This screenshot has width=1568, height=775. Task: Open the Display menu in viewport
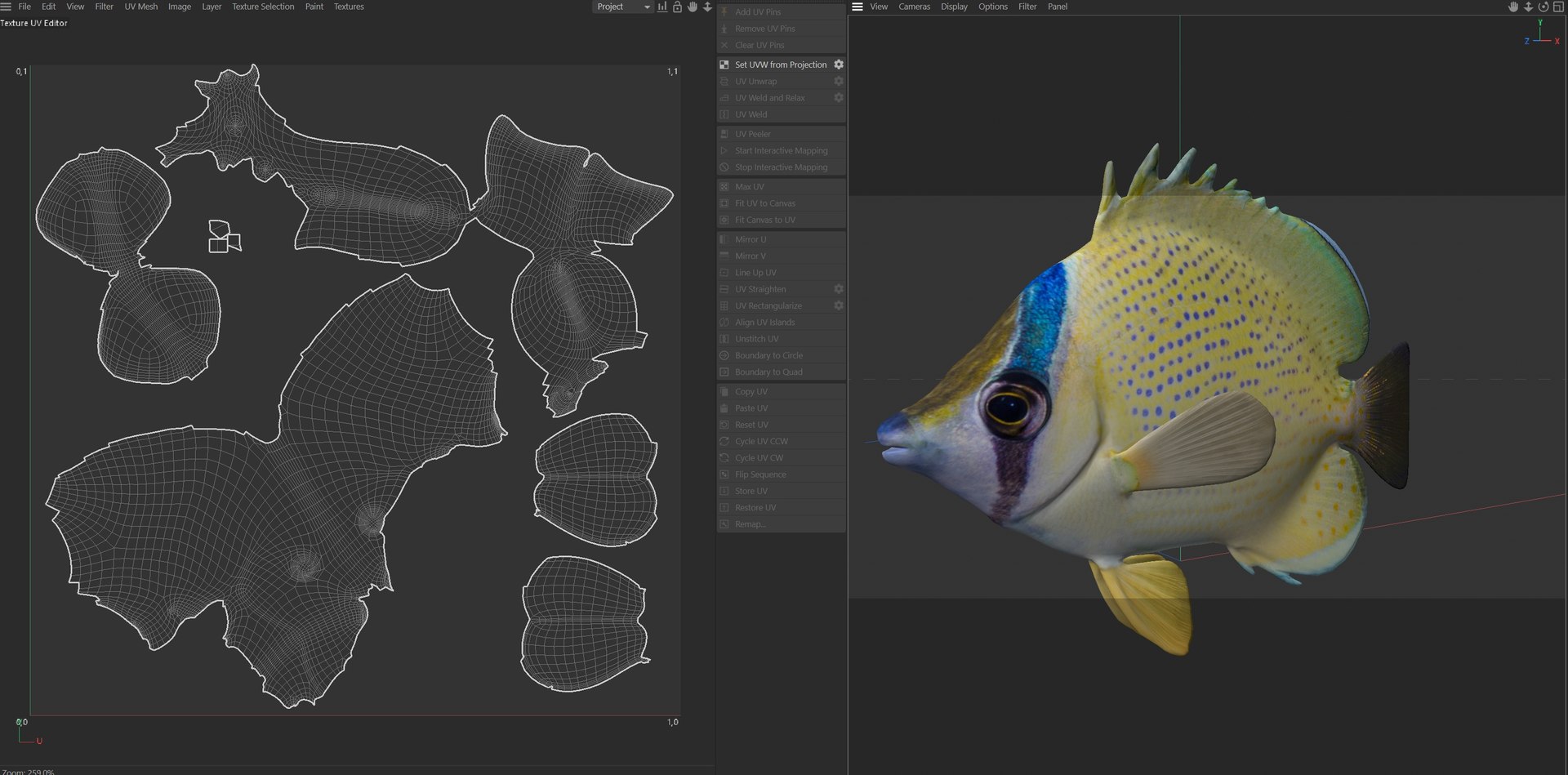[954, 7]
